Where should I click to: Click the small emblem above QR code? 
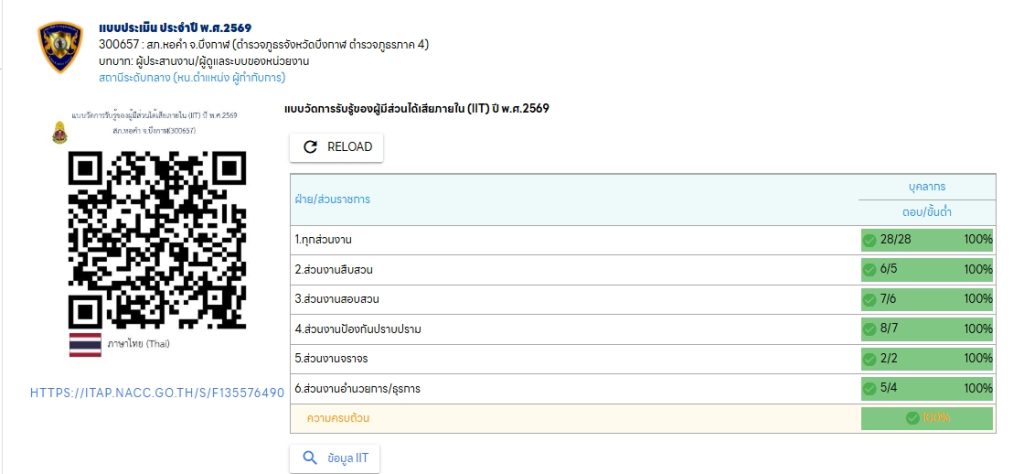click(x=59, y=133)
